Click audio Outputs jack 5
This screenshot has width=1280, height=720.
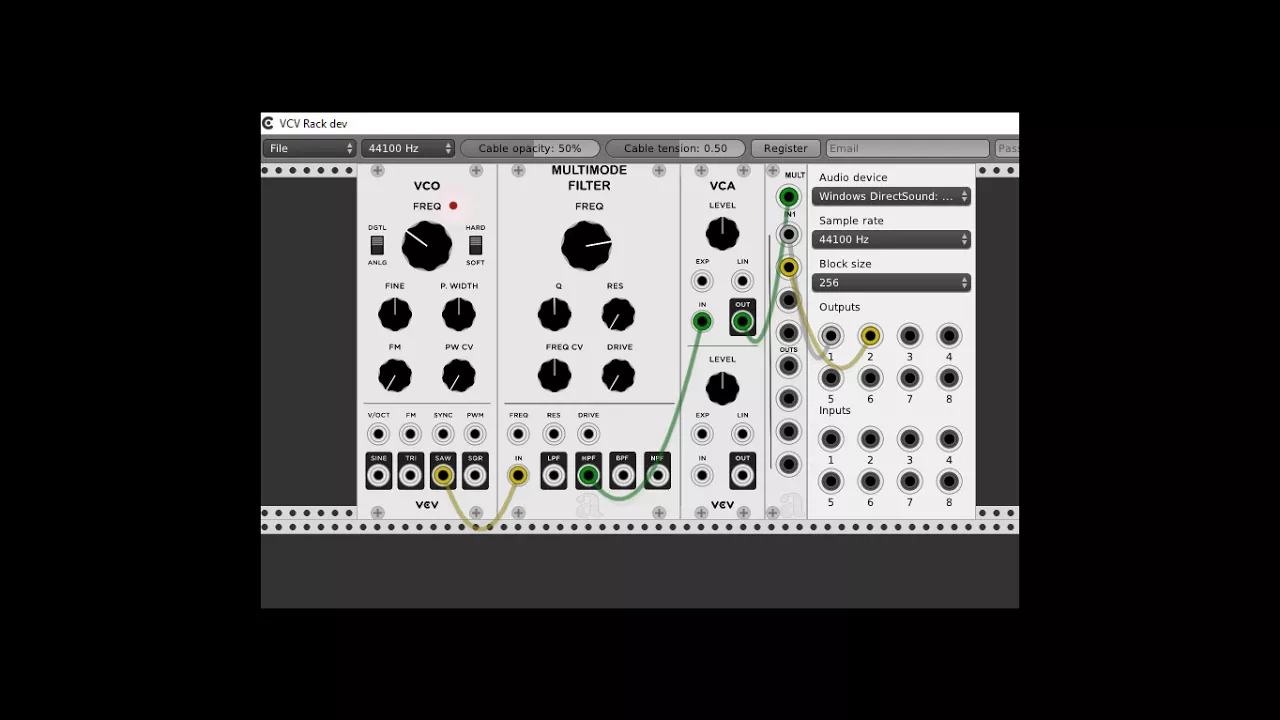point(830,378)
